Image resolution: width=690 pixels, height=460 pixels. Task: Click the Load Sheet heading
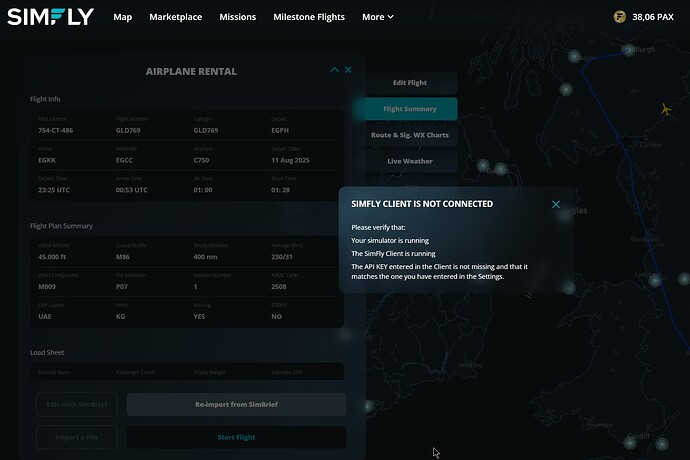click(47, 353)
